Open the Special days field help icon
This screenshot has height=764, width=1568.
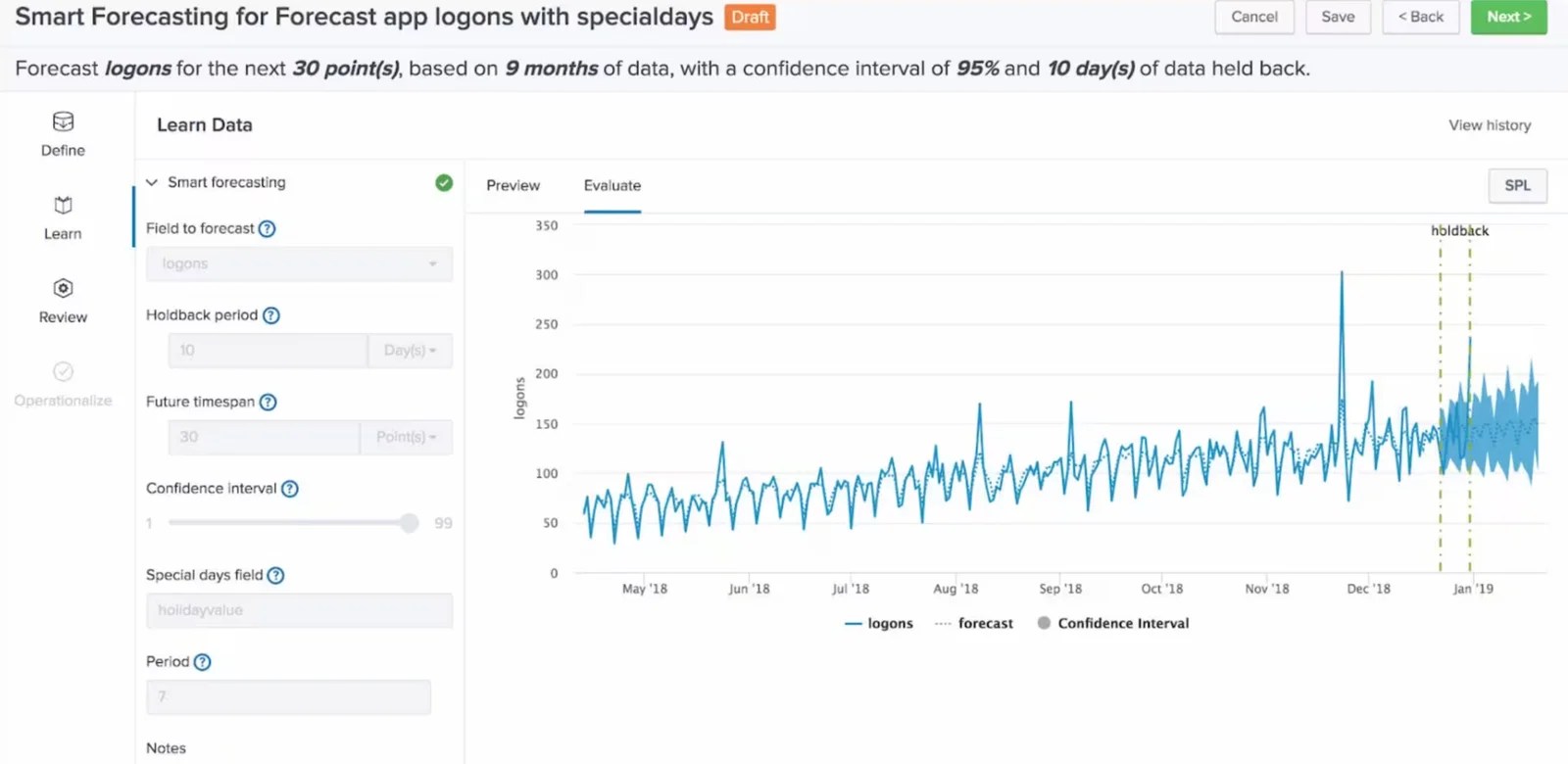[x=277, y=575]
